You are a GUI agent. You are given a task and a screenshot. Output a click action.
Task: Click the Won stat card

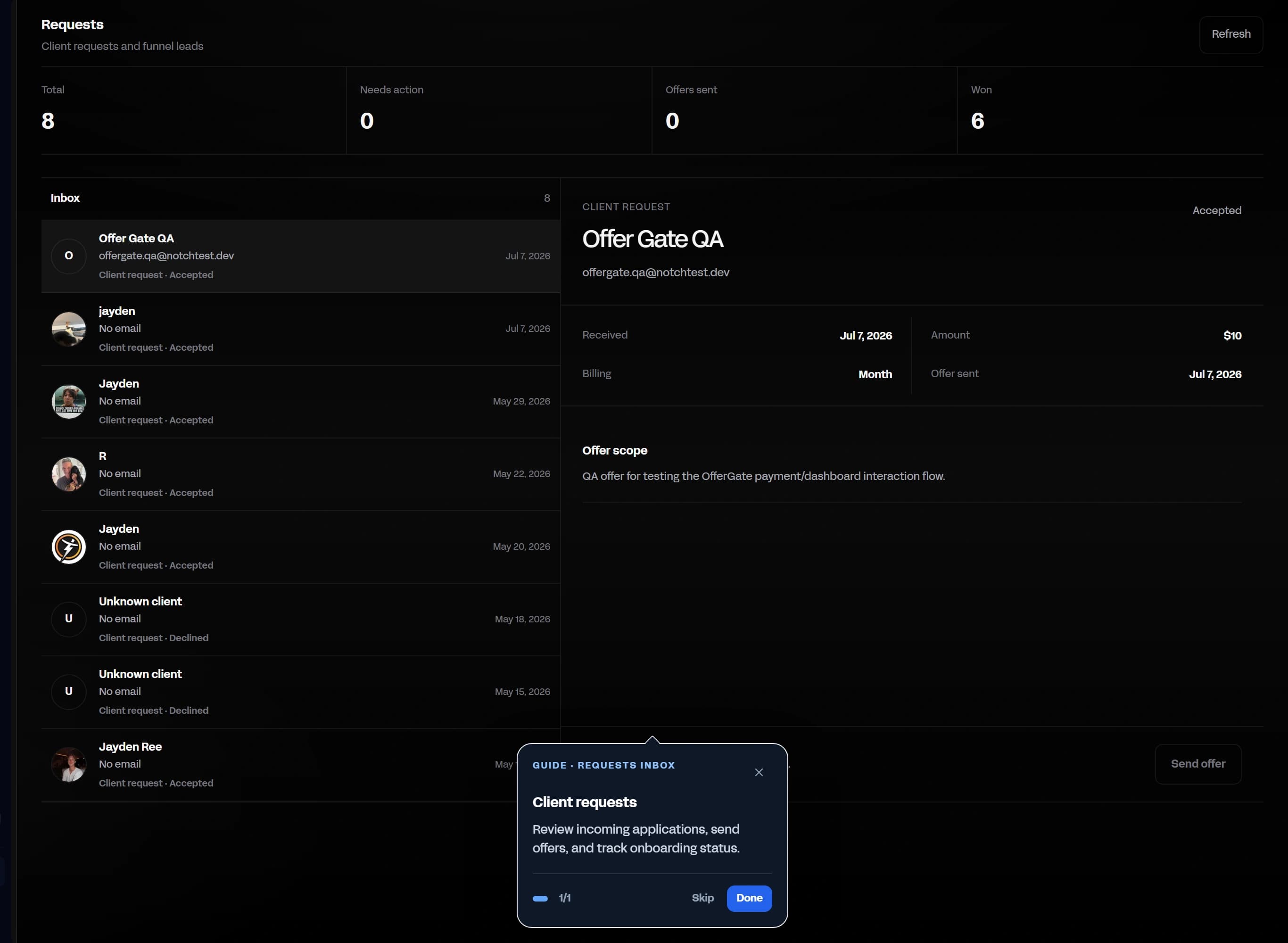pos(1110,110)
